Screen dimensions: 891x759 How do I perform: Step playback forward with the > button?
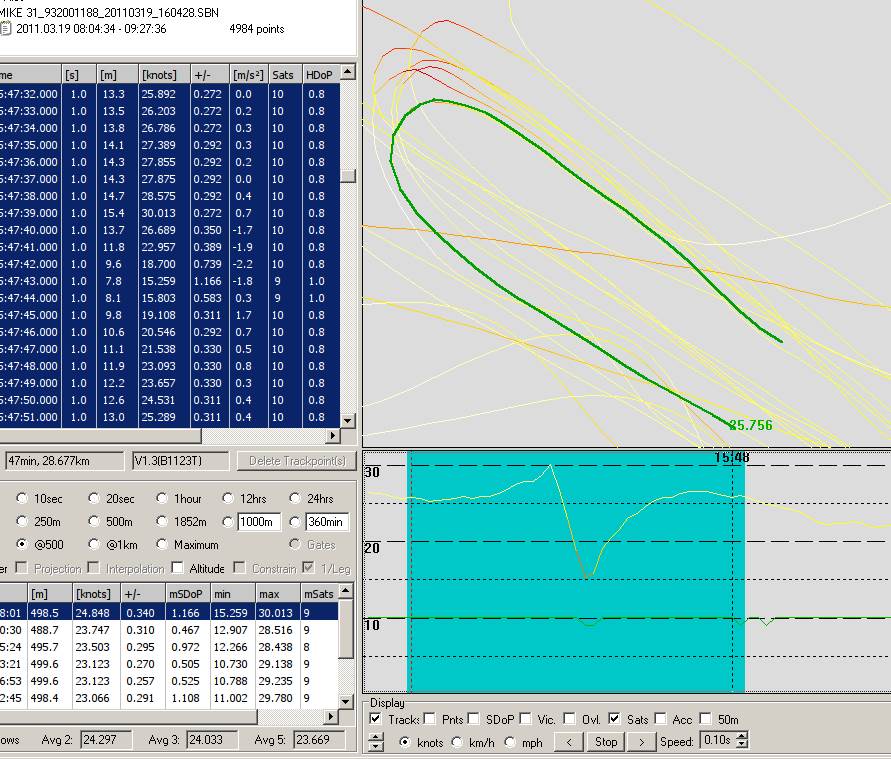tap(641, 742)
